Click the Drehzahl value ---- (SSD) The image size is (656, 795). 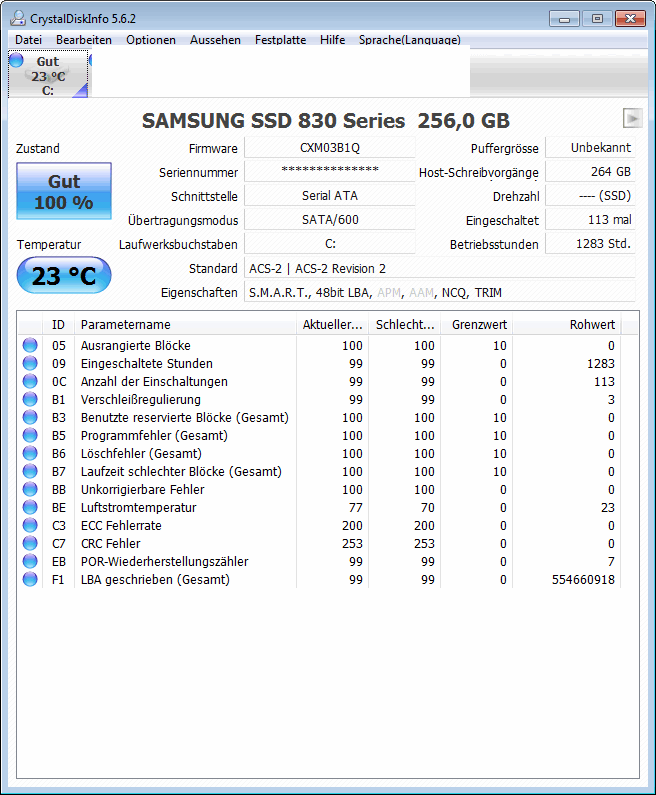[x=590, y=196]
